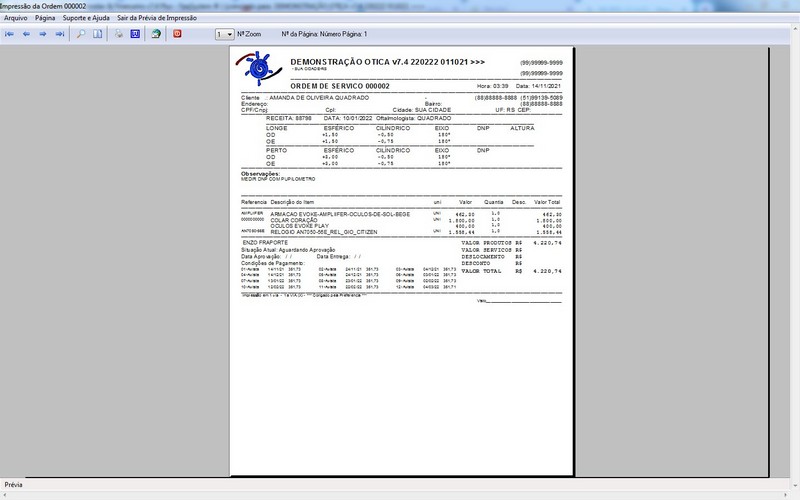Screen dimensions: 800x500
Task: Click the Prévia status bar text
Action: click(x=13, y=485)
